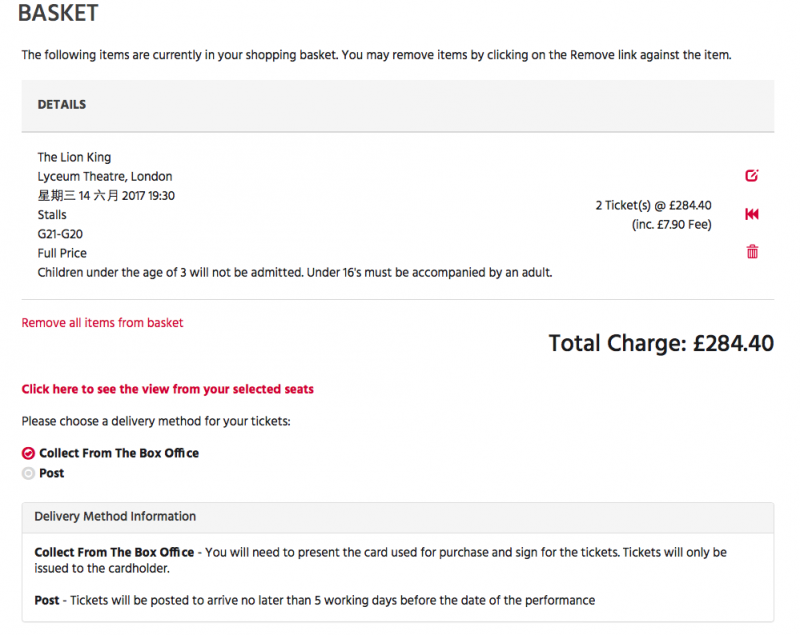Click the Full Price ticket type text
The width and height of the screenshot is (800, 635).
62,253
